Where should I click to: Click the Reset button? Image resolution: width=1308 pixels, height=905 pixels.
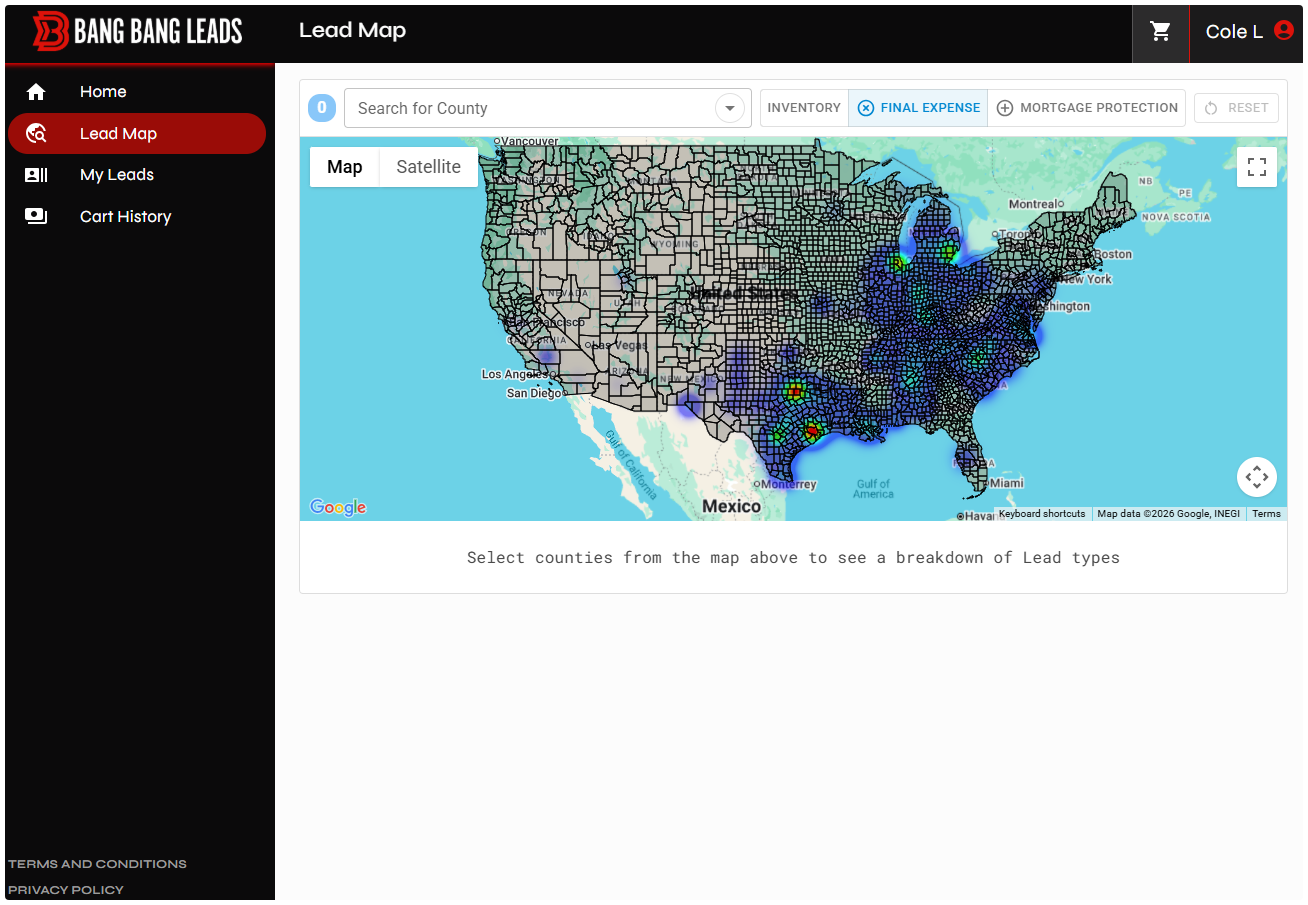pyautogui.click(x=1236, y=108)
